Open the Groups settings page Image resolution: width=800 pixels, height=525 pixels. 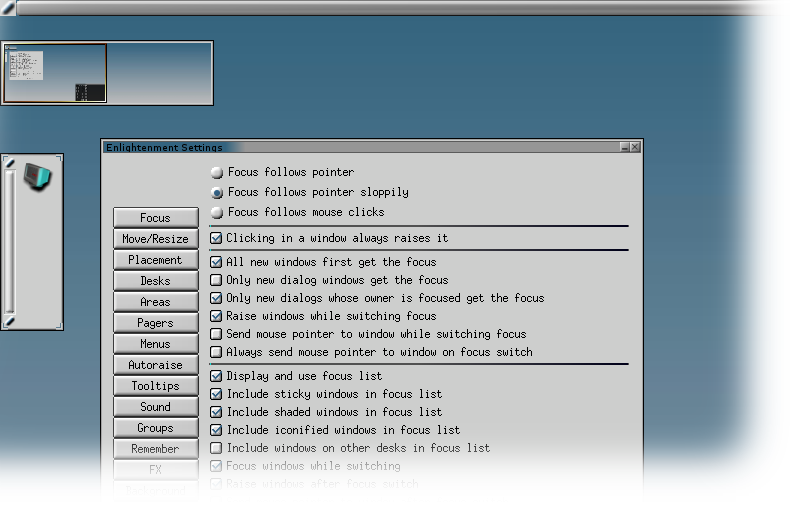pos(156,428)
